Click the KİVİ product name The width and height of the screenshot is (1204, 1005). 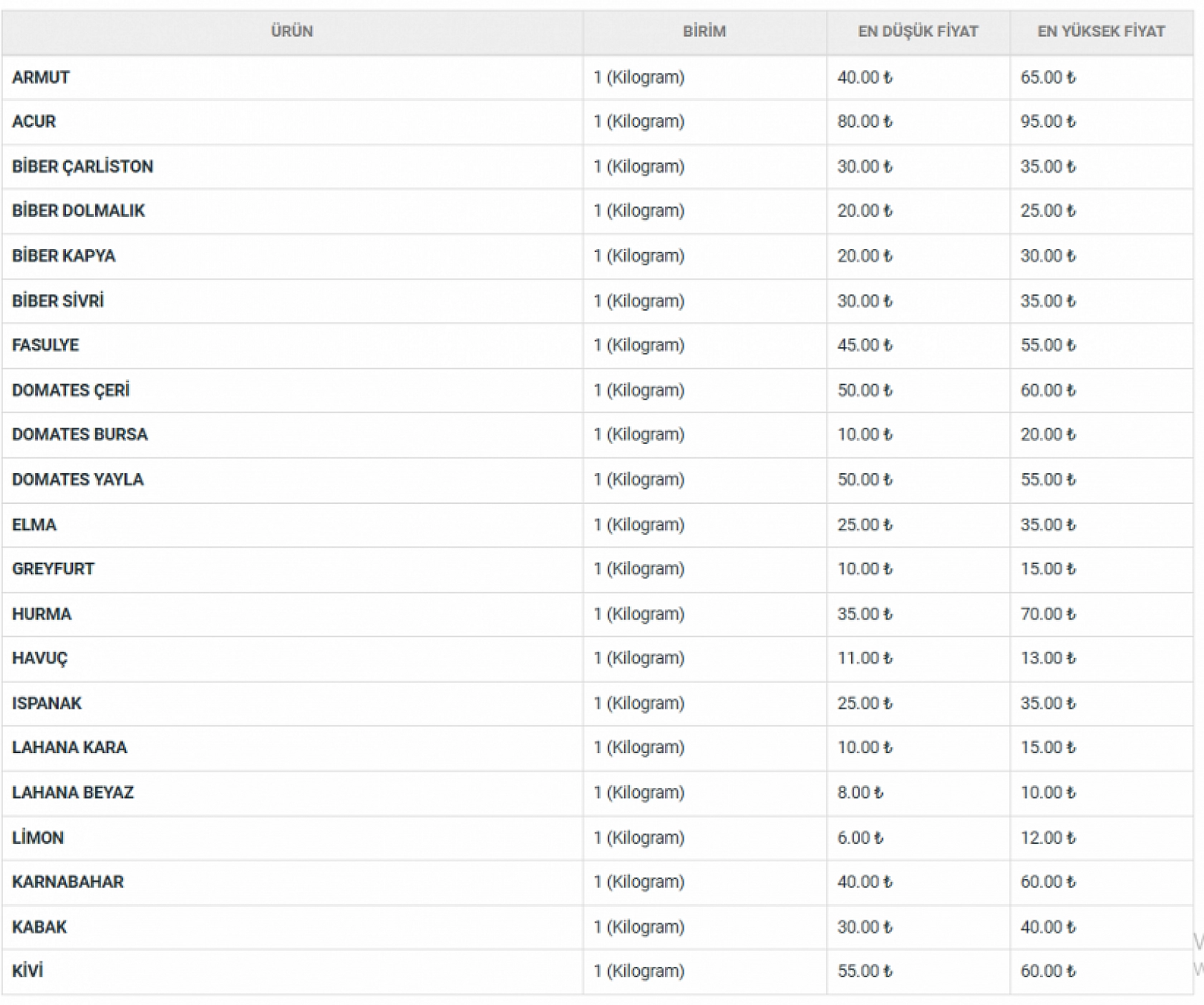coord(27,971)
